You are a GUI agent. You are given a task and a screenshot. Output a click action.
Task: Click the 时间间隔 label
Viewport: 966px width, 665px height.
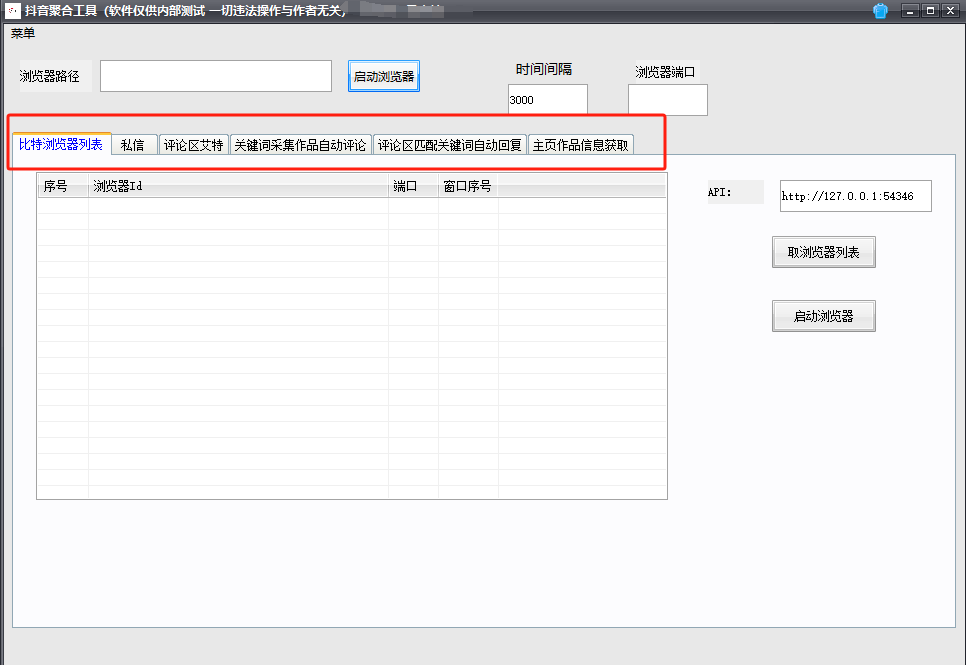coord(543,69)
